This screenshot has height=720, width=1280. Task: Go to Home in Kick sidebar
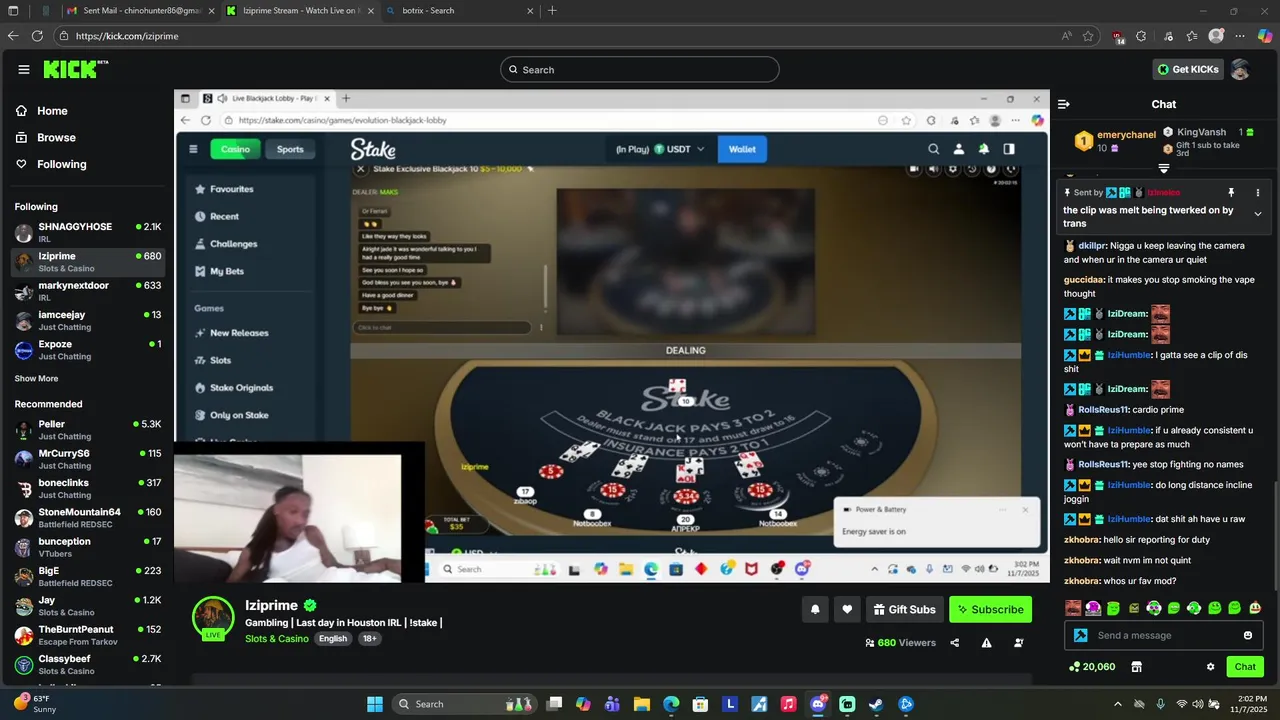[x=52, y=111]
